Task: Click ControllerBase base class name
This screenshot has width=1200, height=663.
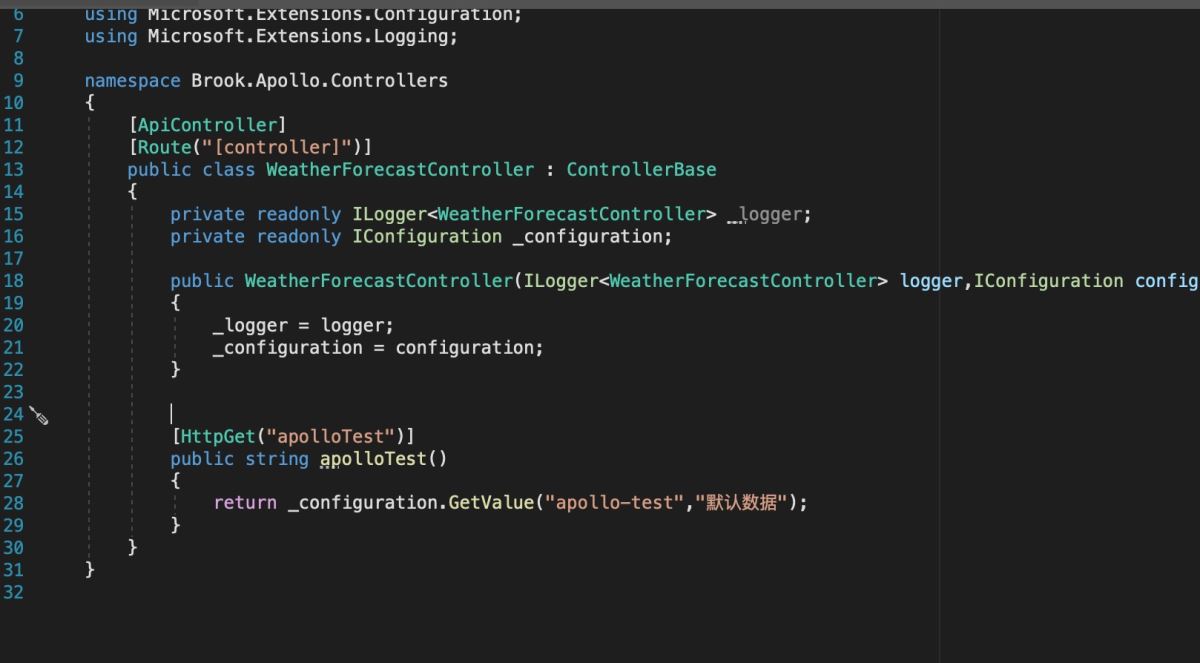Action: coord(641,169)
